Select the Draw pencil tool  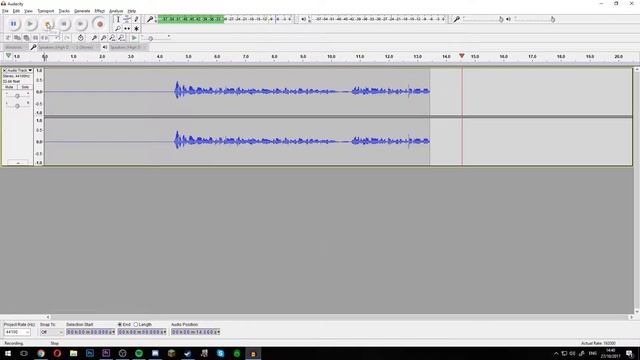click(x=136, y=19)
